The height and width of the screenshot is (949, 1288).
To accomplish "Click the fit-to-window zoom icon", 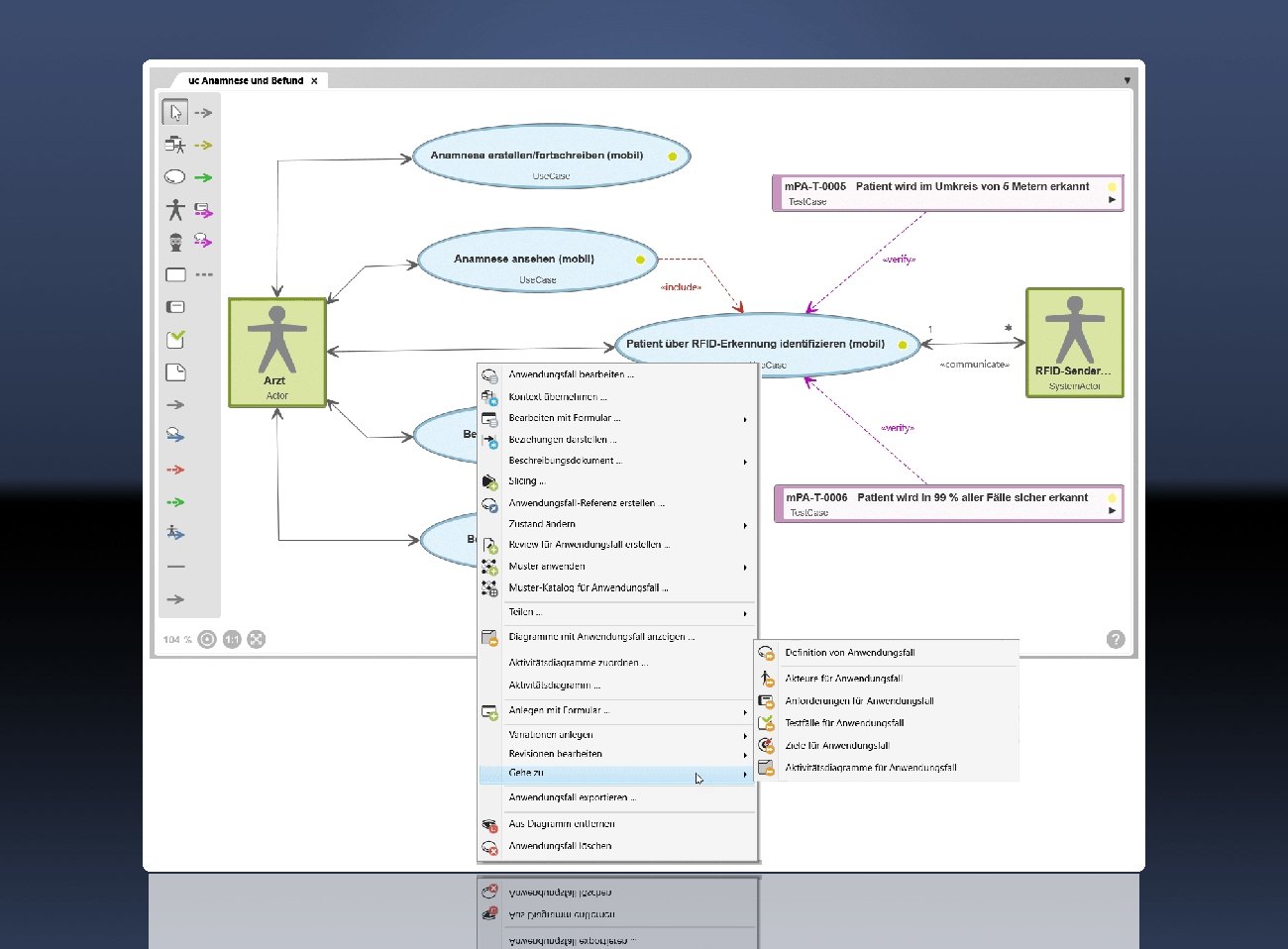I will point(257,640).
